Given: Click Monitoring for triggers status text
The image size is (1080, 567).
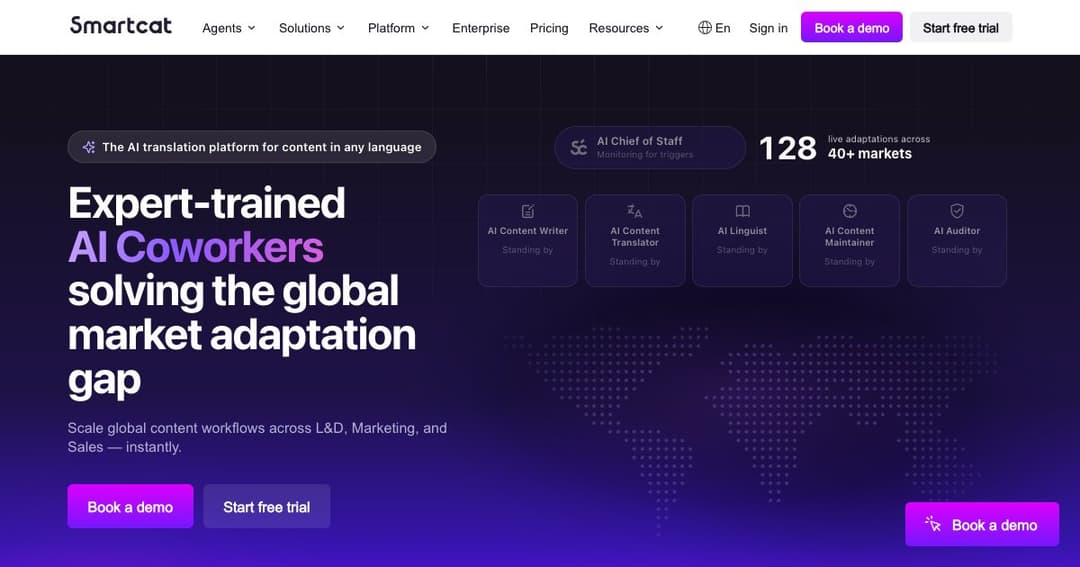Looking at the screenshot, I should [645, 154].
